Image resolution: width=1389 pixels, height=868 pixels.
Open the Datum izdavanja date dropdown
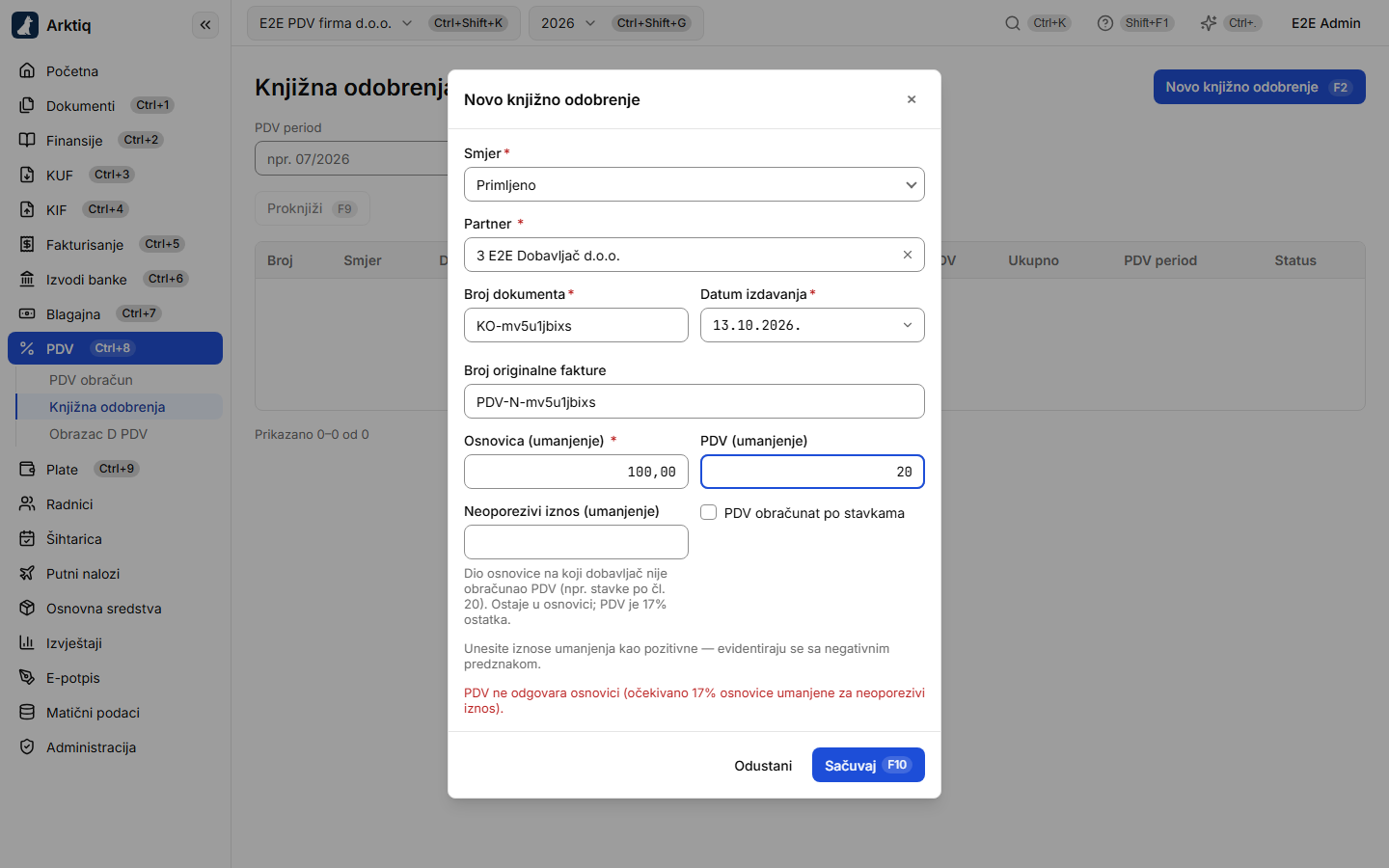[x=812, y=326]
